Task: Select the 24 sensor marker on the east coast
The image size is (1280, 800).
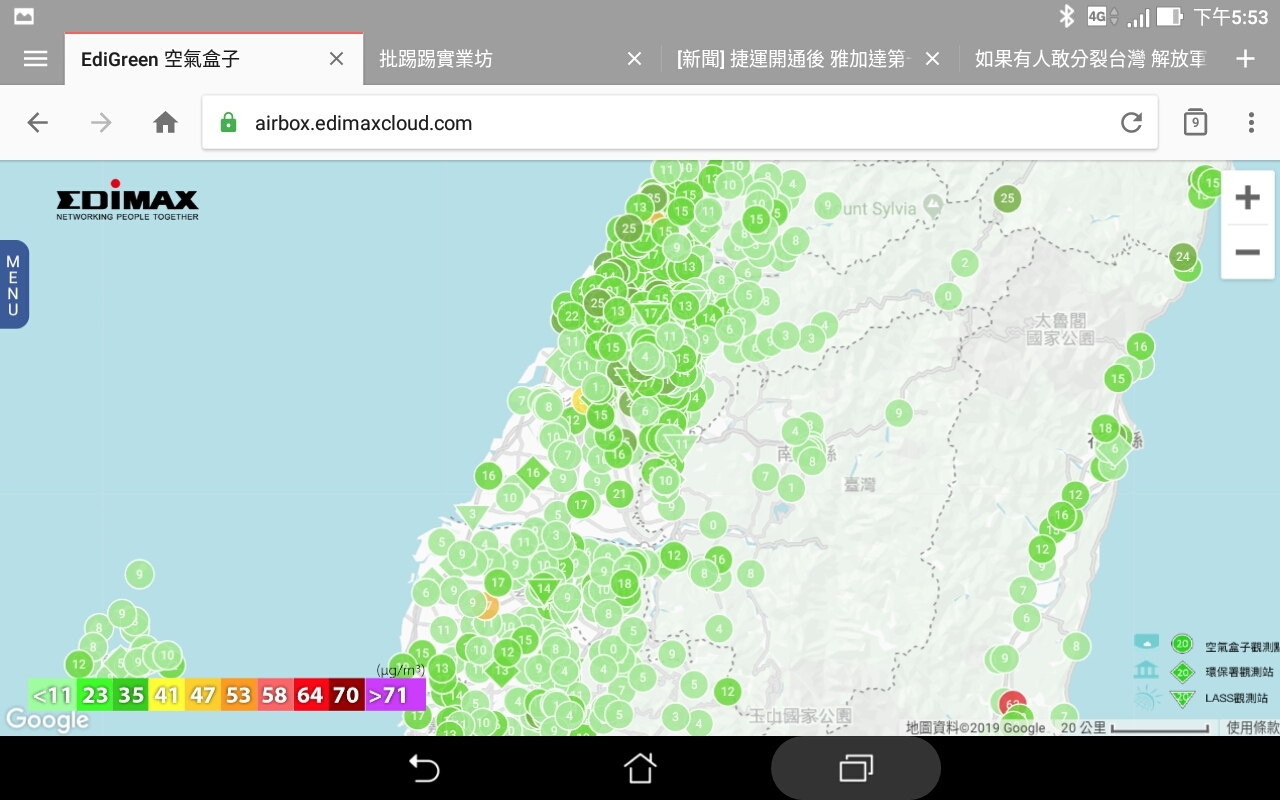Action: pyautogui.click(x=1183, y=256)
